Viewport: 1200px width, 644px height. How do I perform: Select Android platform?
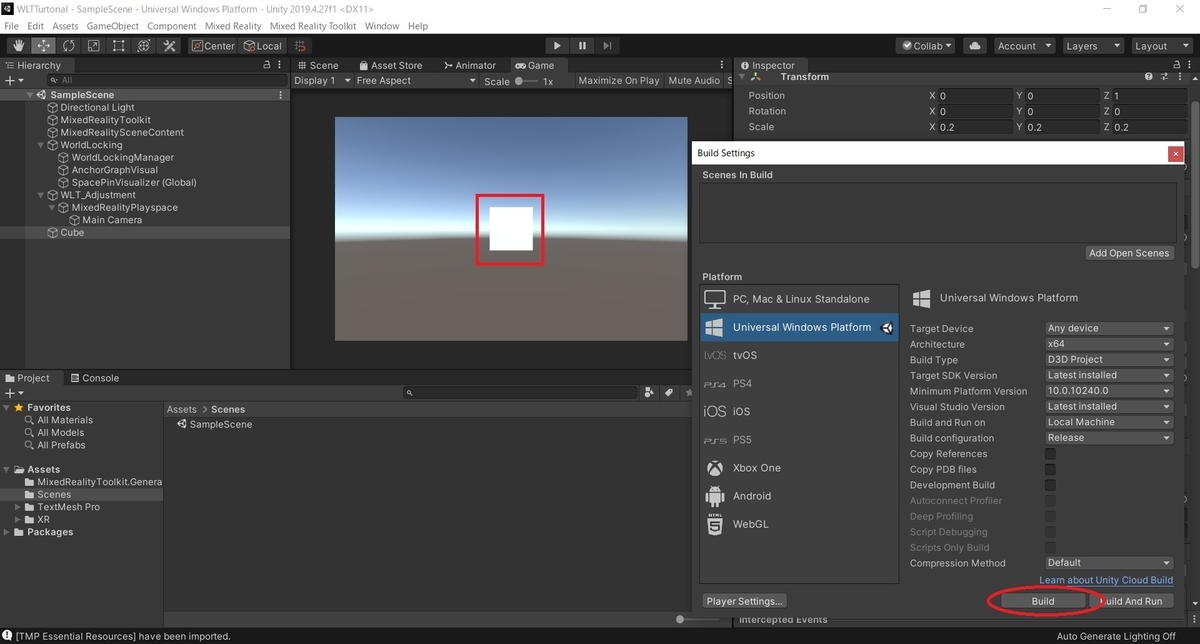800,495
